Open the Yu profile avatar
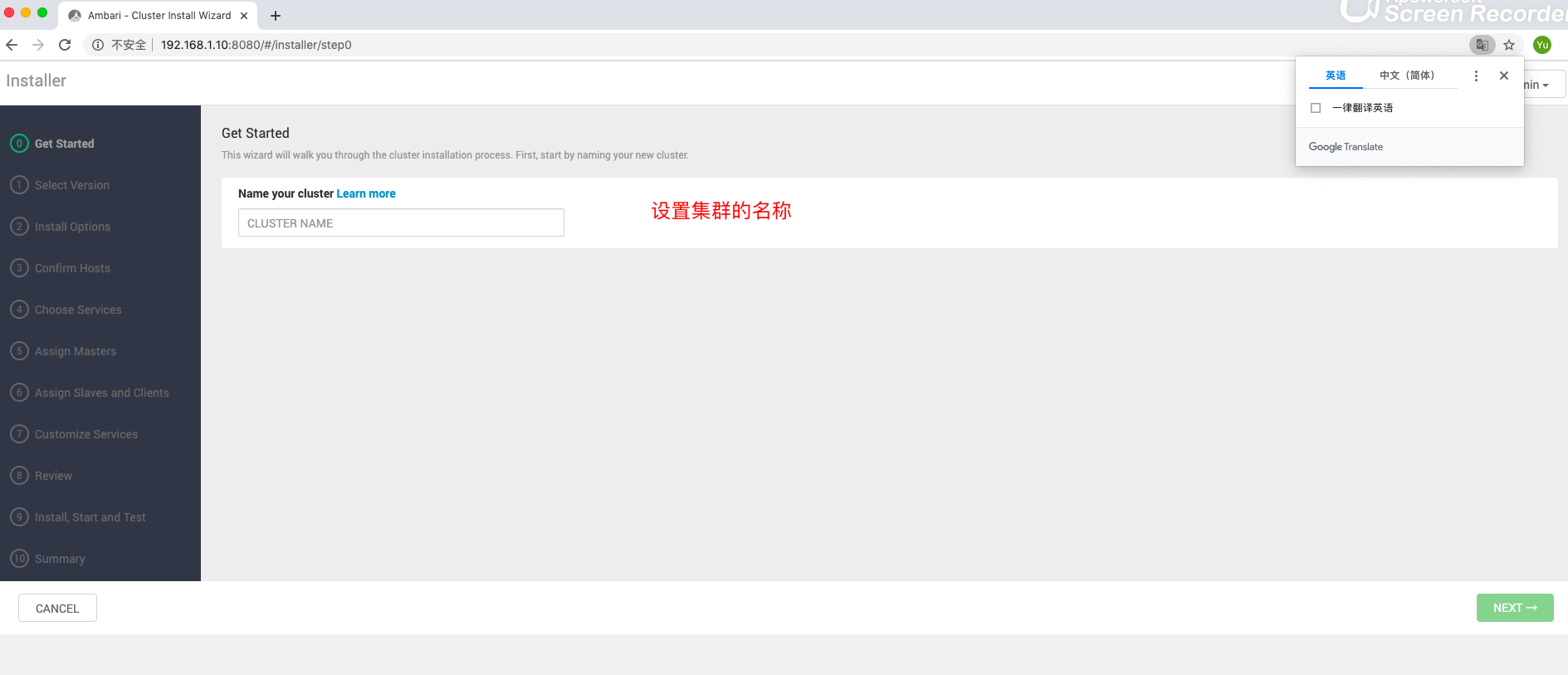This screenshot has height=675, width=1568. tap(1542, 45)
